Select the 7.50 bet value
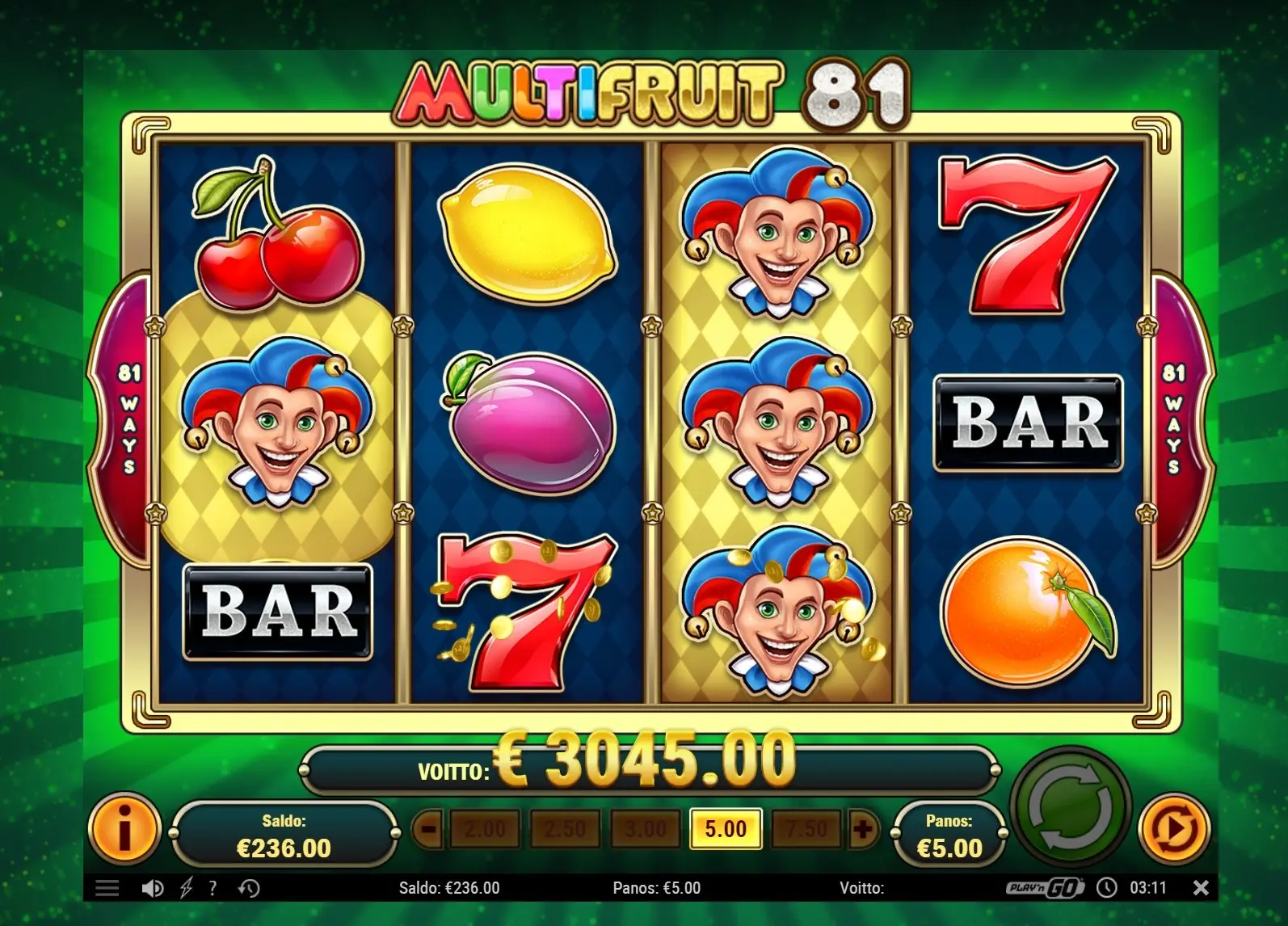This screenshot has width=1288, height=926. pyautogui.click(x=806, y=829)
